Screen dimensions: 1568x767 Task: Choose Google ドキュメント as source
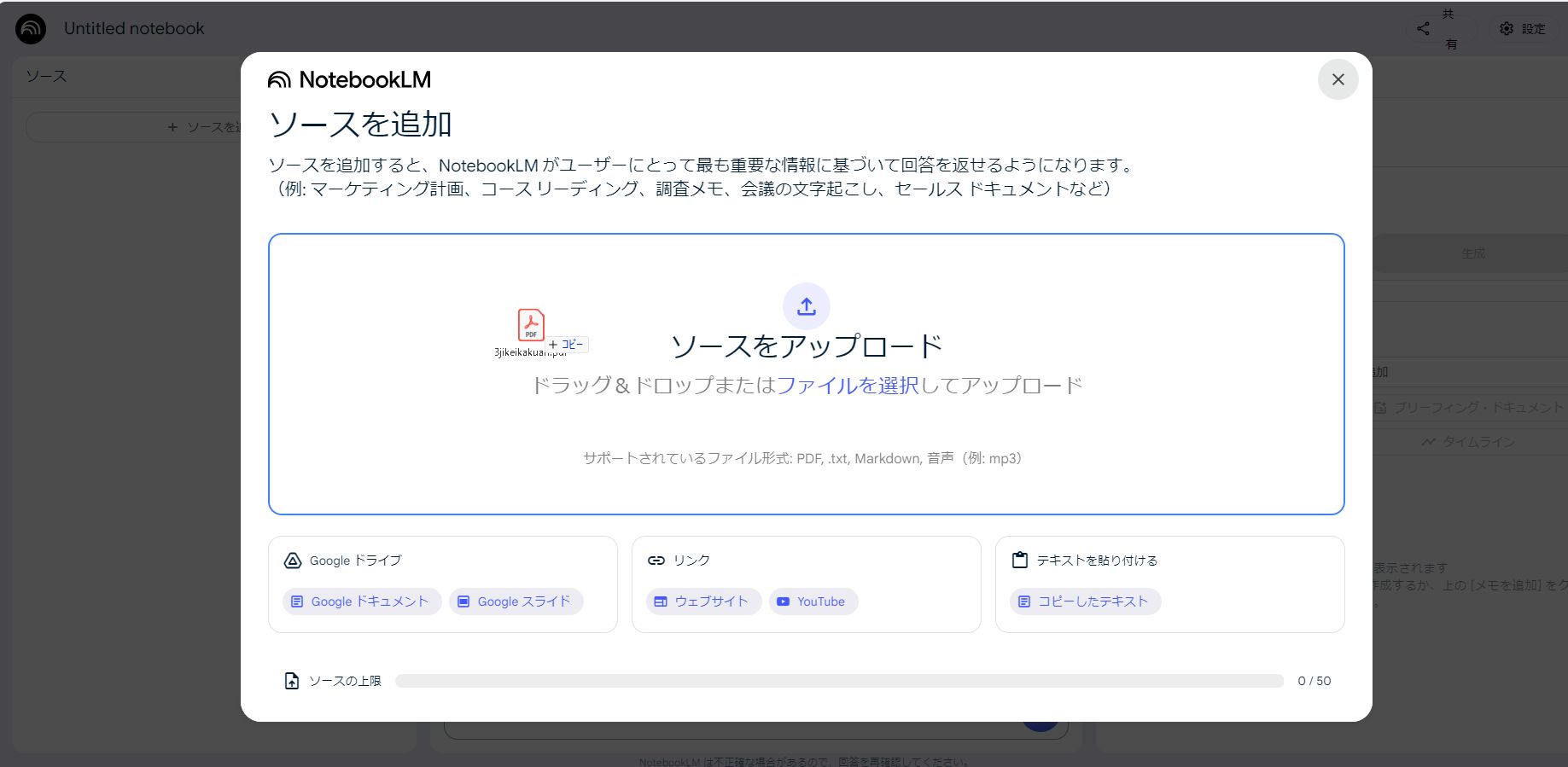click(x=362, y=601)
